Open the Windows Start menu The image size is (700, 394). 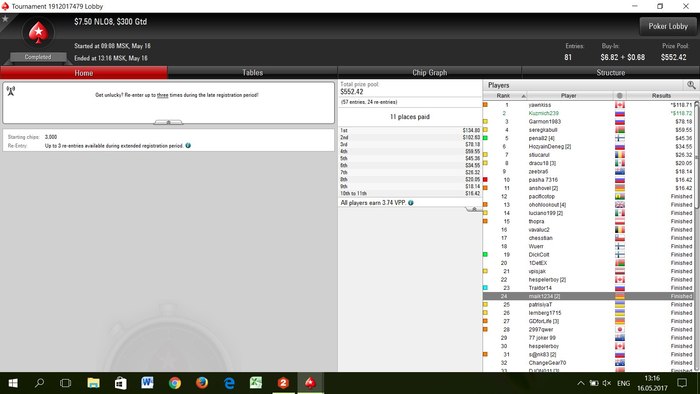click(13, 383)
